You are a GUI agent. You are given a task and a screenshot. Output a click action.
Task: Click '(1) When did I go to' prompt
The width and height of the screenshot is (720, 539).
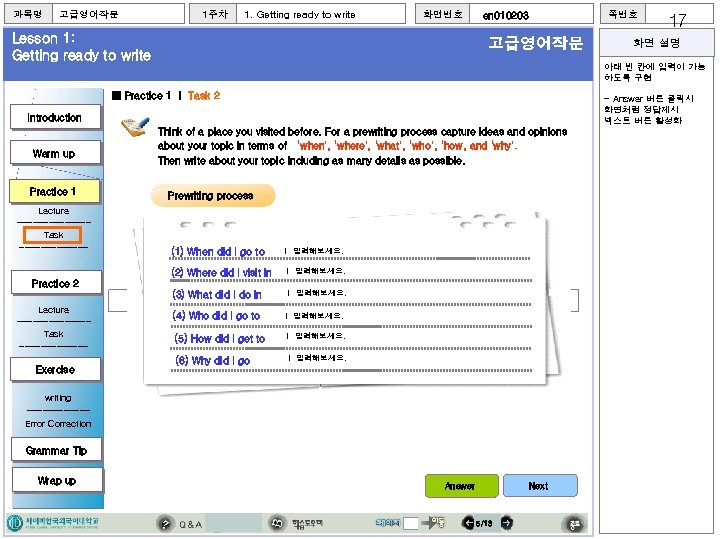[x=218, y=252]
